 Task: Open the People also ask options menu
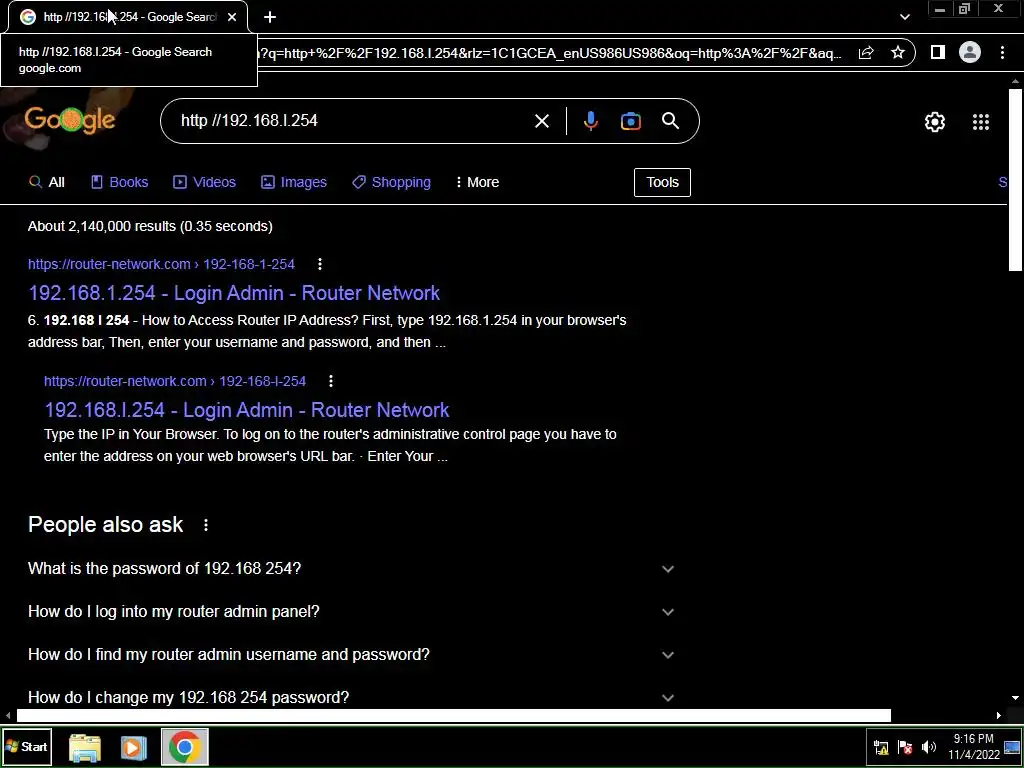[x=206, y=525]
